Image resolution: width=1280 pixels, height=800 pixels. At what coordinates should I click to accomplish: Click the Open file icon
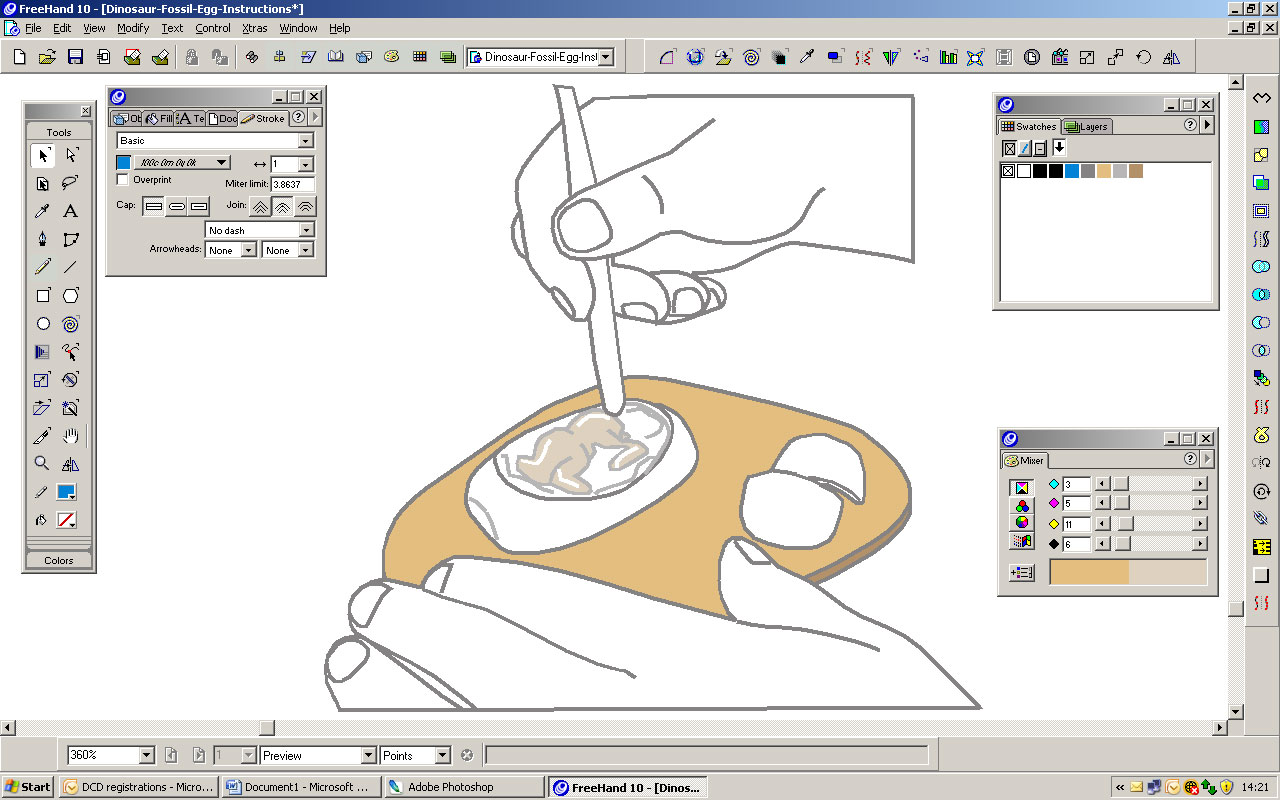47,57
